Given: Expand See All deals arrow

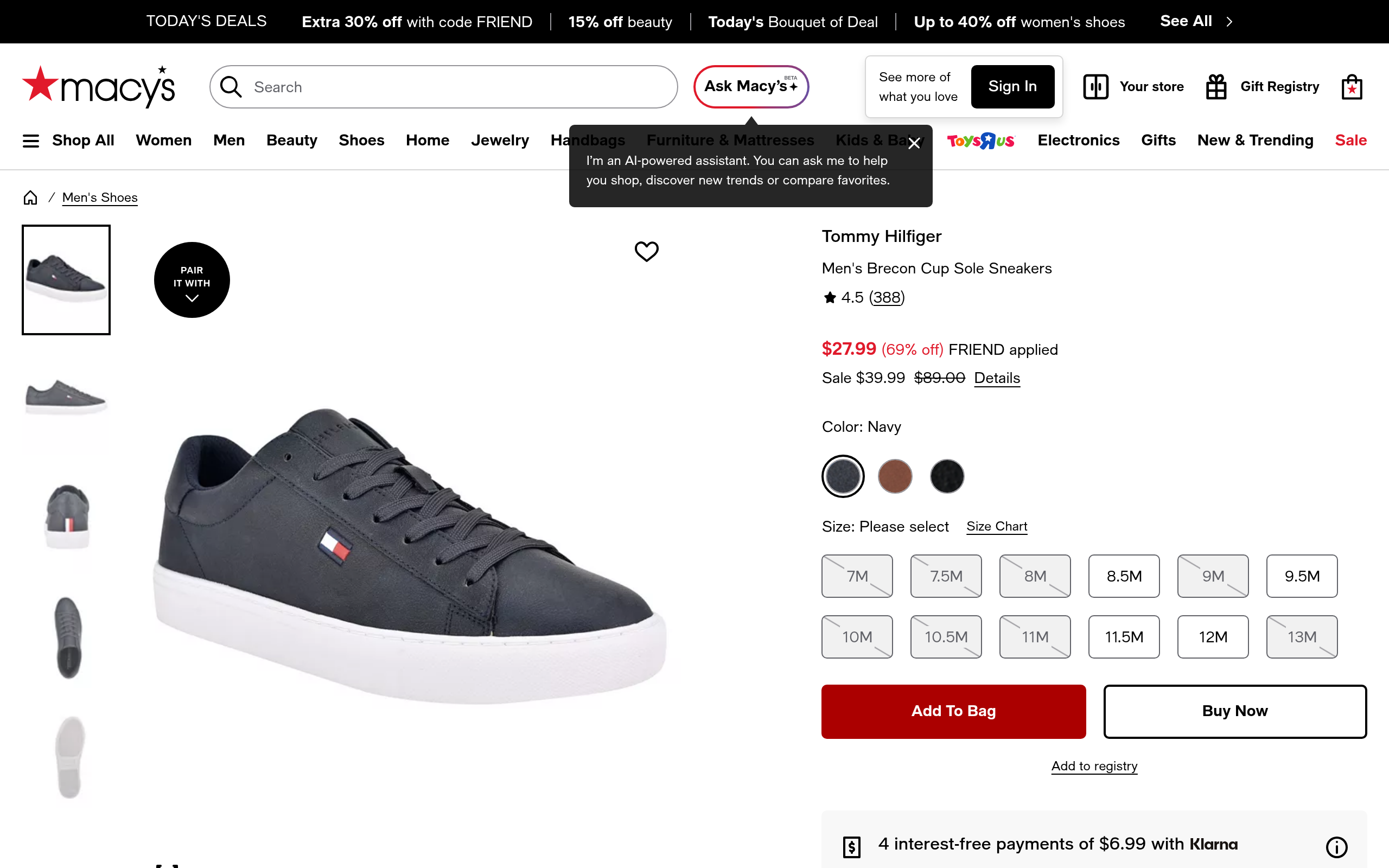Looking at the screenshot, I should (1229, 22).
